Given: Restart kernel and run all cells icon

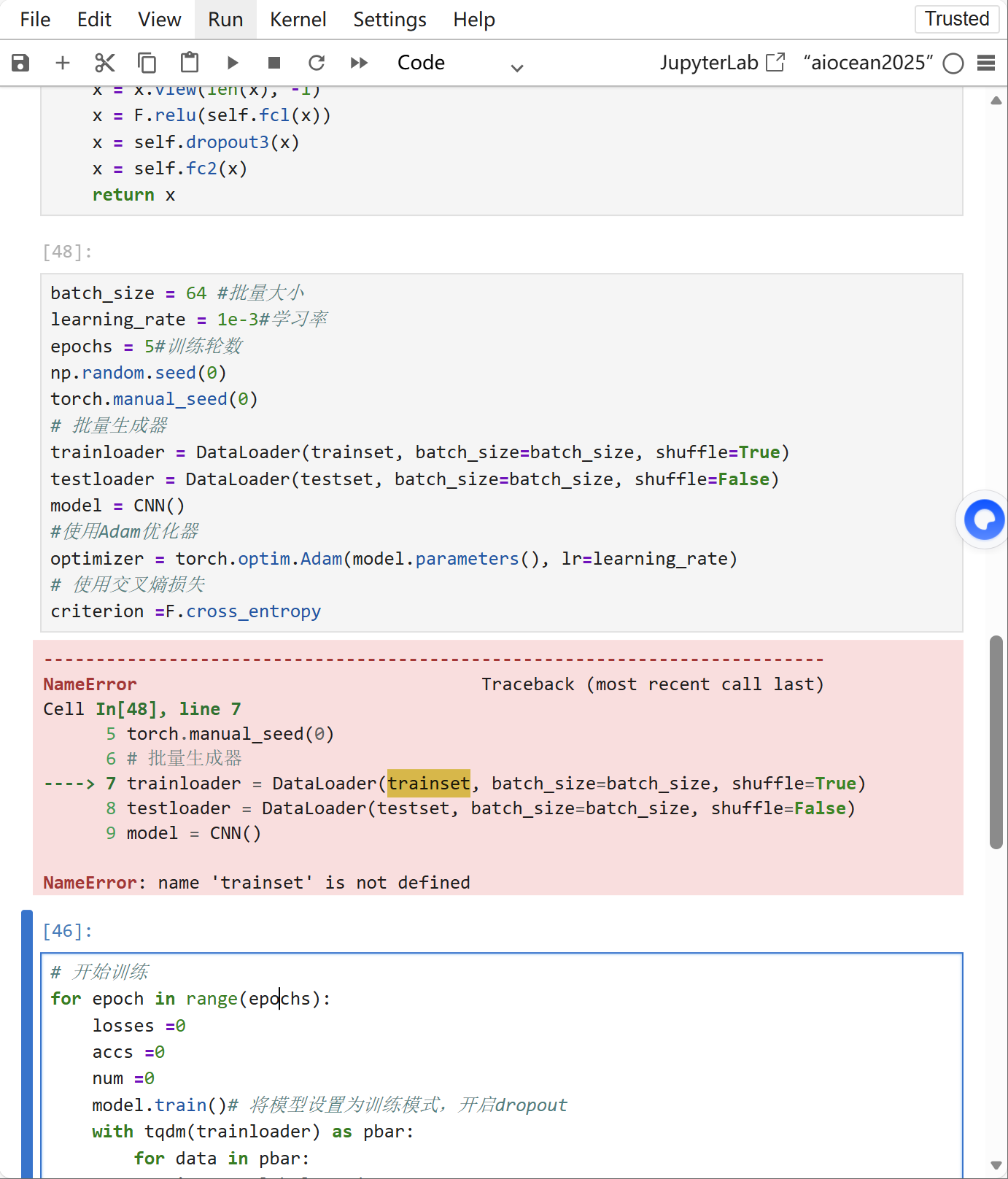Looking at the screenshot, I should click(x=359, y=63).
